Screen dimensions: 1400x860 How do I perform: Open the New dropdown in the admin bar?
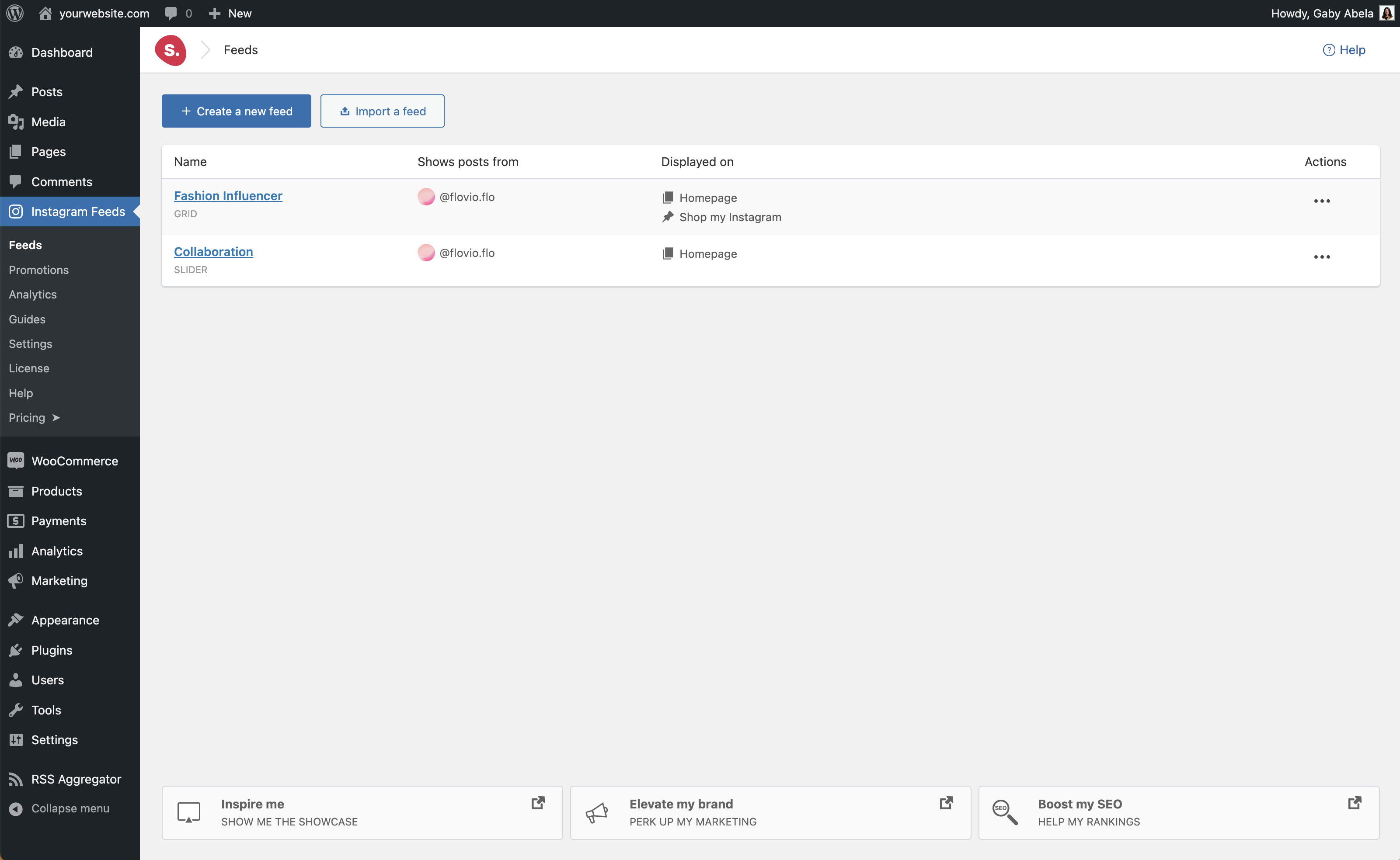[x=230, y=13]
